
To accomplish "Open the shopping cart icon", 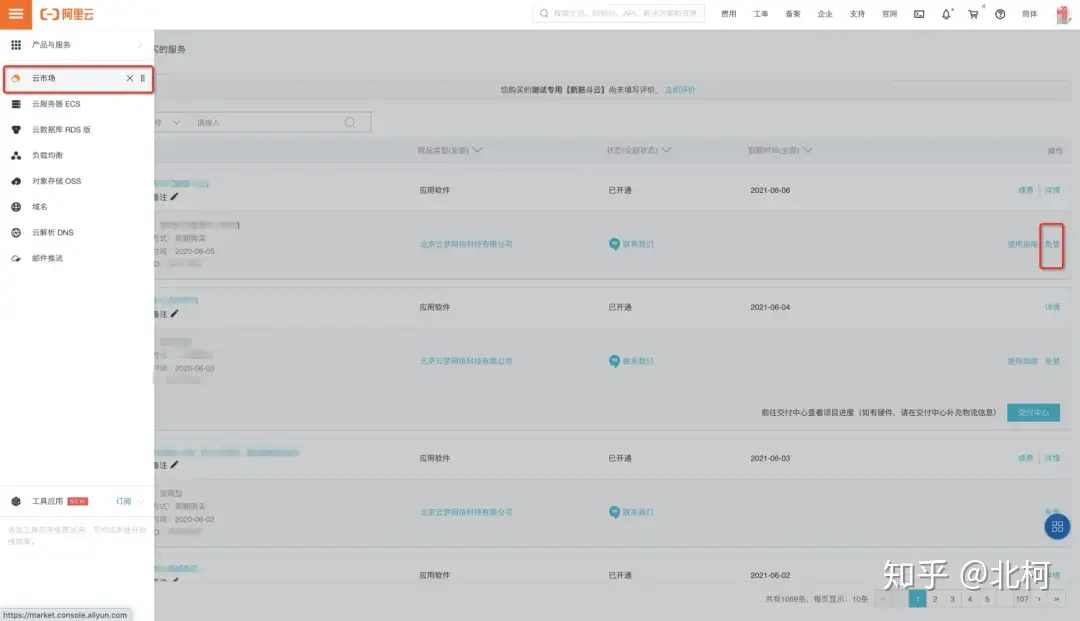I will 973,14.
